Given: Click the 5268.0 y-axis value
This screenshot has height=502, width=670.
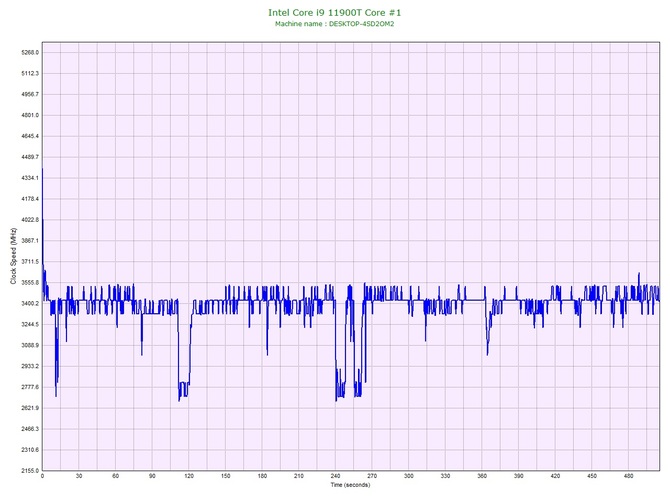Looking at the screenshot, I should coord(30,53).
